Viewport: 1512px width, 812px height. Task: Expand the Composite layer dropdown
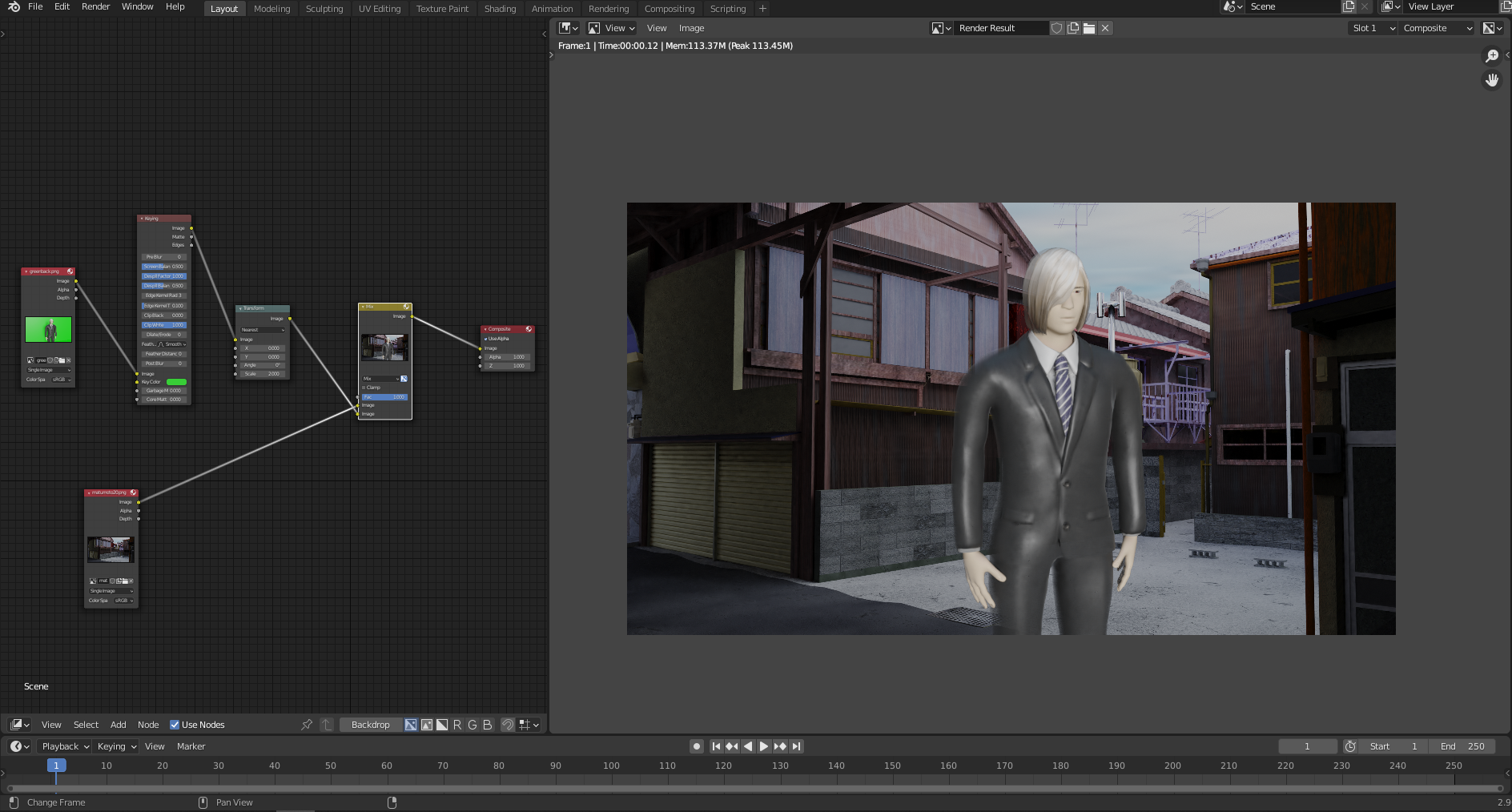click(x=1437, y=28)
